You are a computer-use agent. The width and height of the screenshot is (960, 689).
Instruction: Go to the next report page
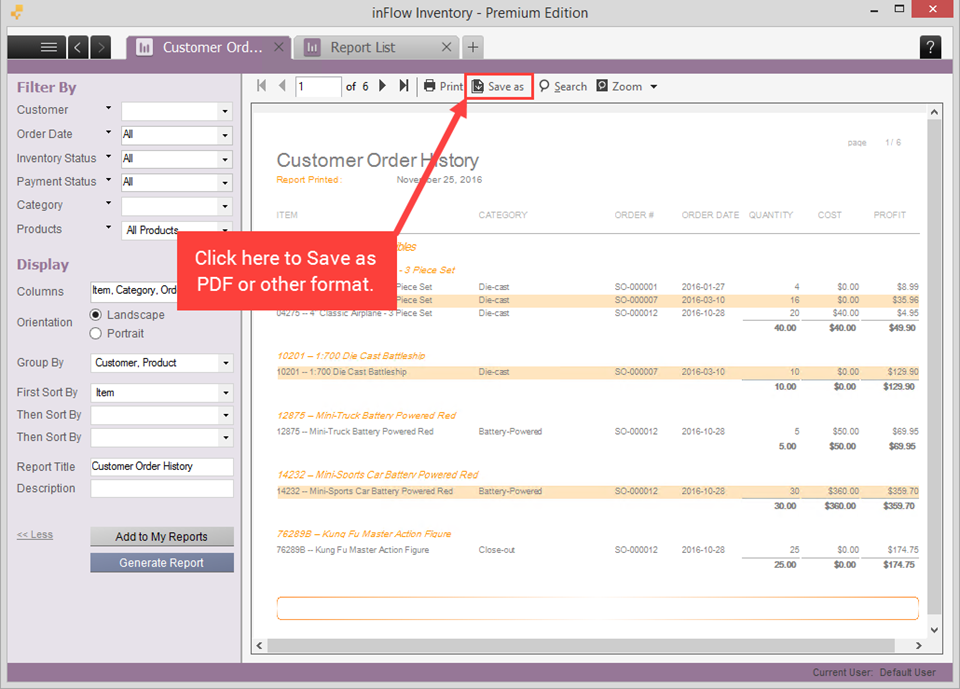coord(382,86)
